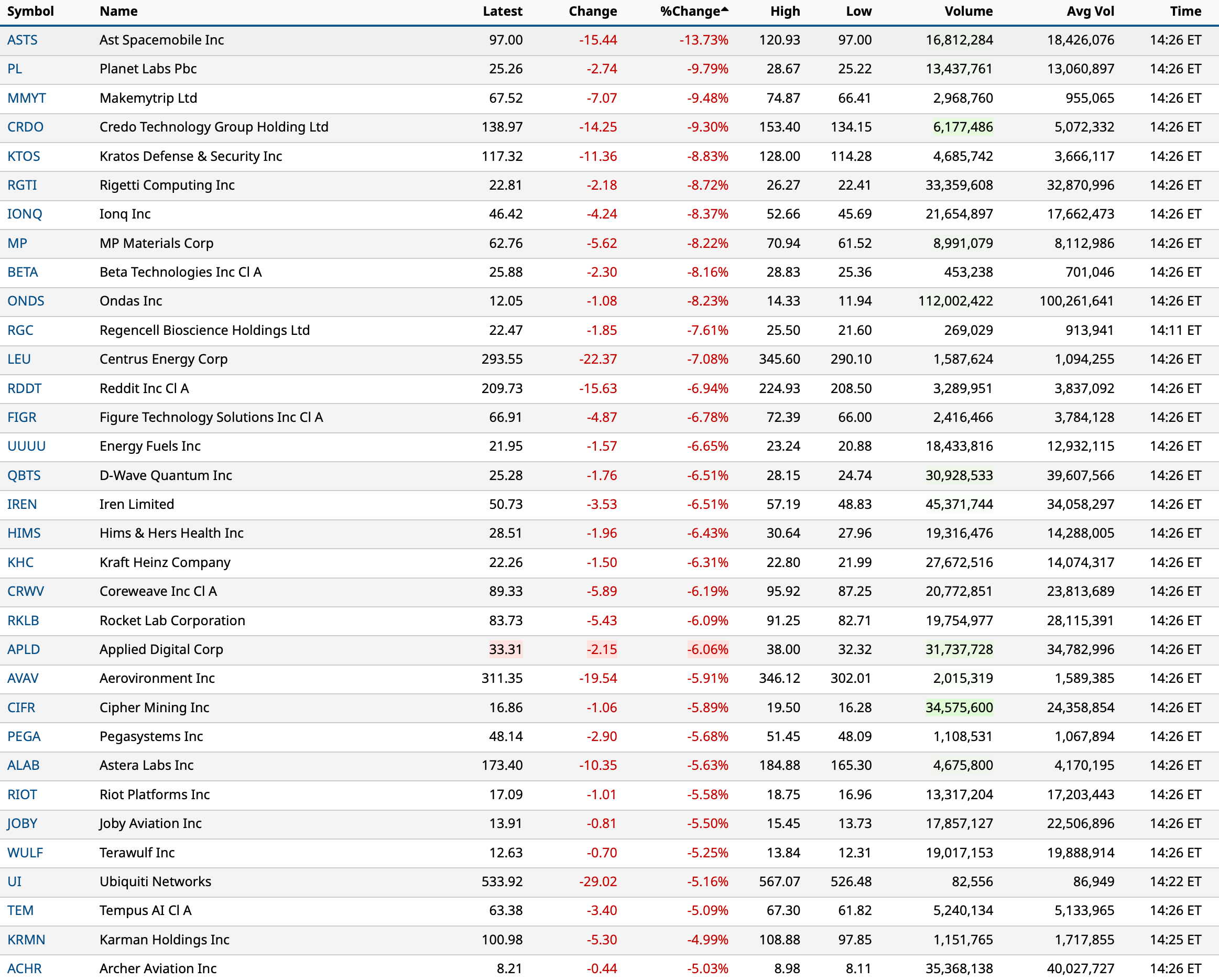Sort by the Volume column header
Screen dimensions: 1219x980
968,12
